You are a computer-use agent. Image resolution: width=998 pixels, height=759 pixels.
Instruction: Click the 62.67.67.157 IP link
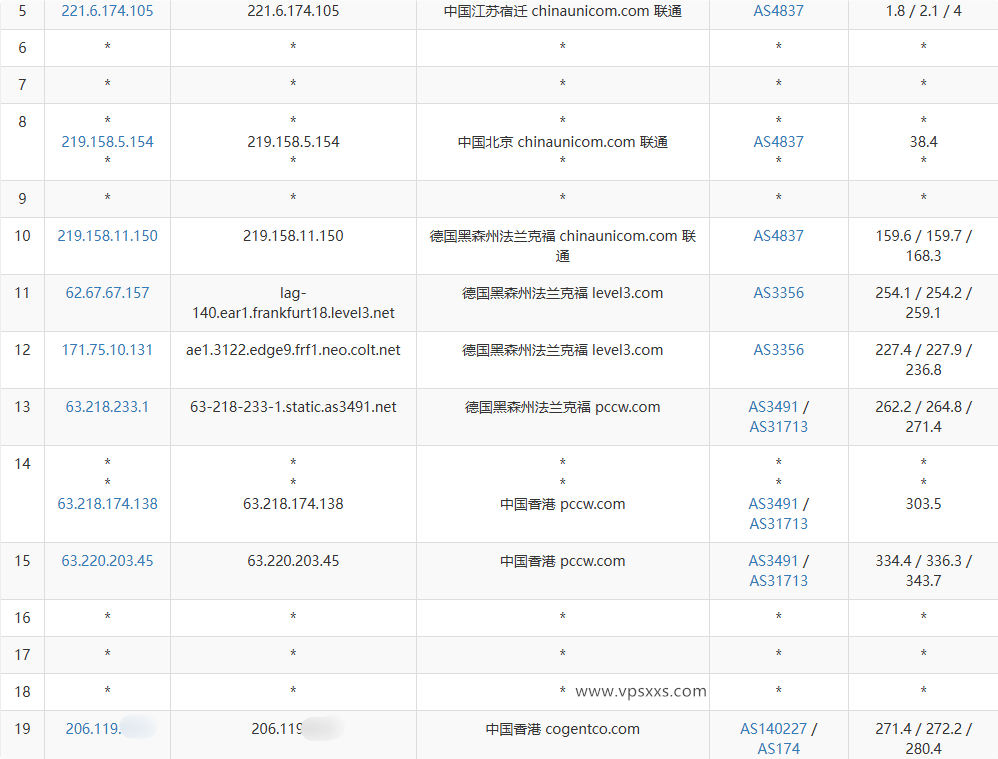pos(107,291)
